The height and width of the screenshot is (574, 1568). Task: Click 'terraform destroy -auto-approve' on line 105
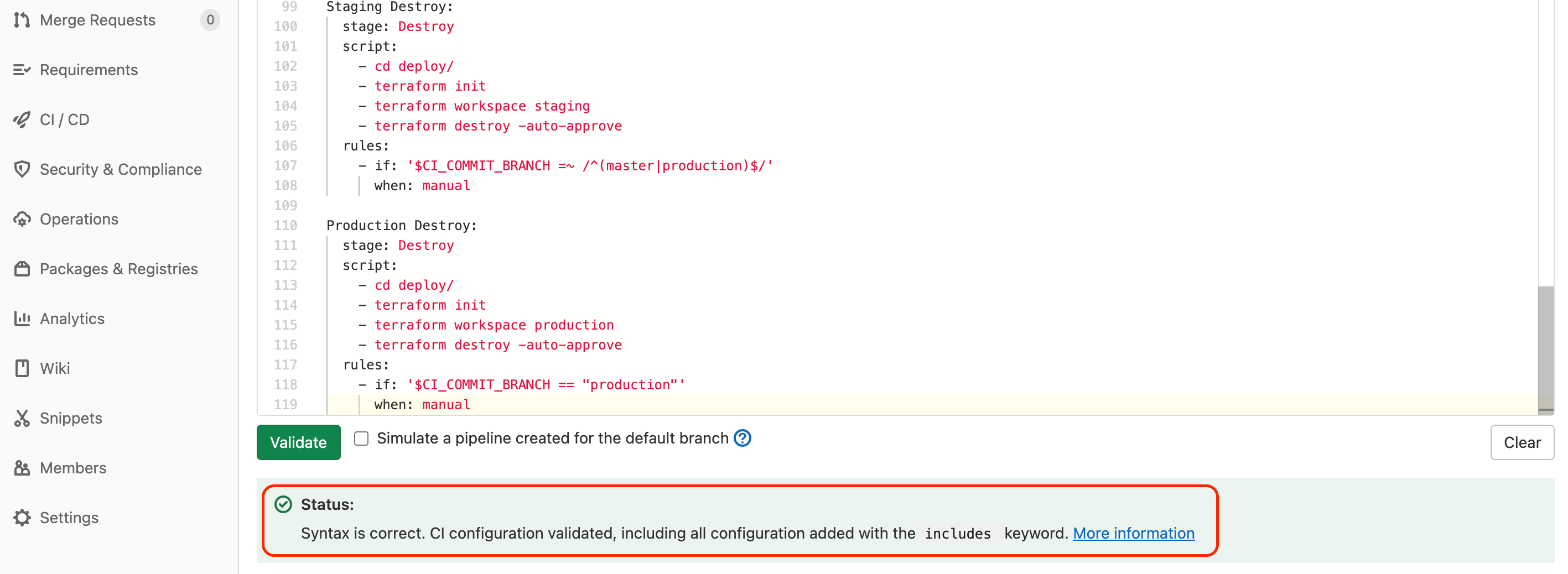coord(498,126)
